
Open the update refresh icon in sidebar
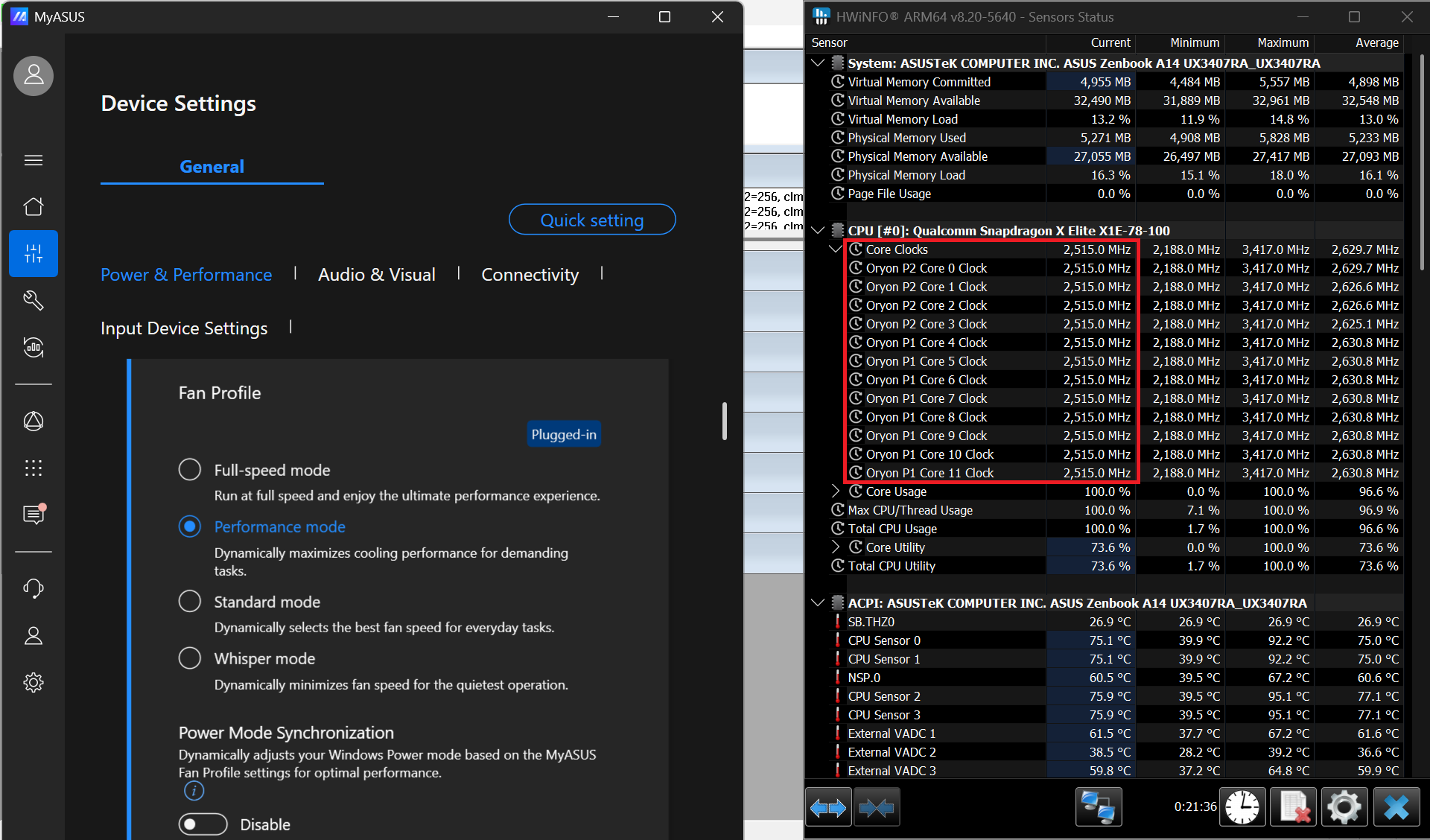pos(34,347)
